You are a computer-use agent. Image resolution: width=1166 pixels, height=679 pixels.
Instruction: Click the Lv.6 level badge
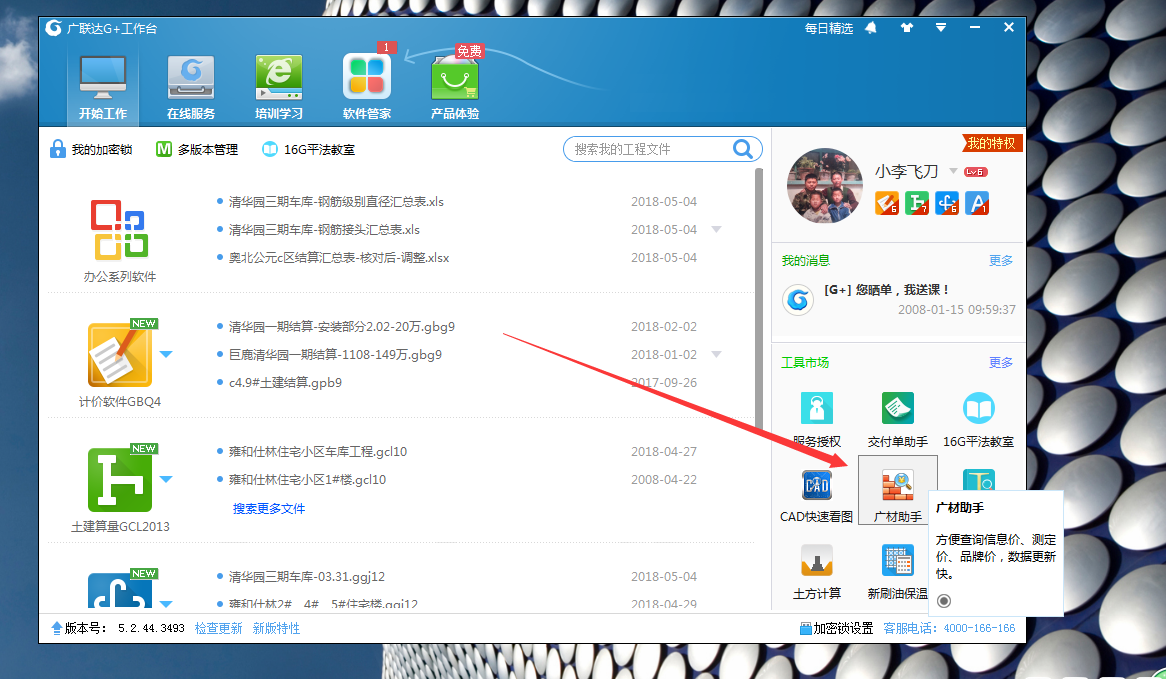tap(975, 172)
